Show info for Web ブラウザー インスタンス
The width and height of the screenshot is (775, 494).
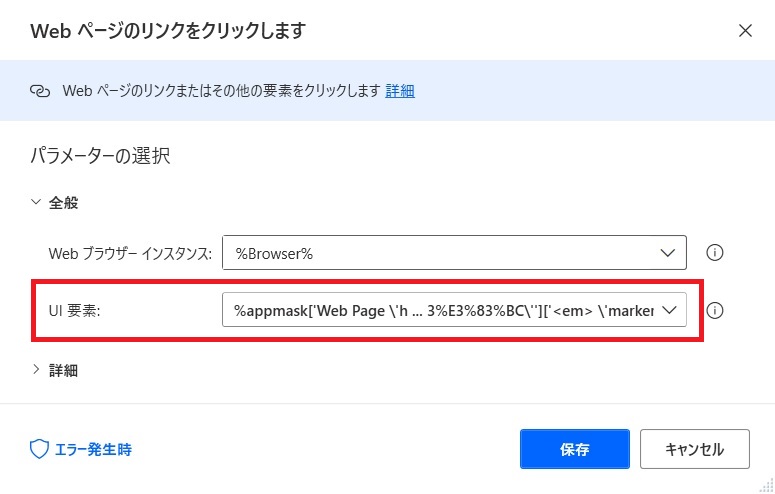[x=715, y=253]
